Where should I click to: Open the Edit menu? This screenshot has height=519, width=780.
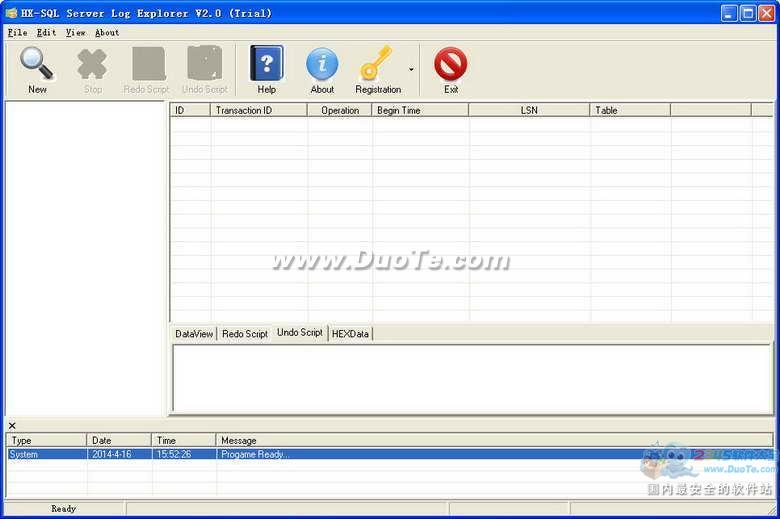click(x=46, y=33)
